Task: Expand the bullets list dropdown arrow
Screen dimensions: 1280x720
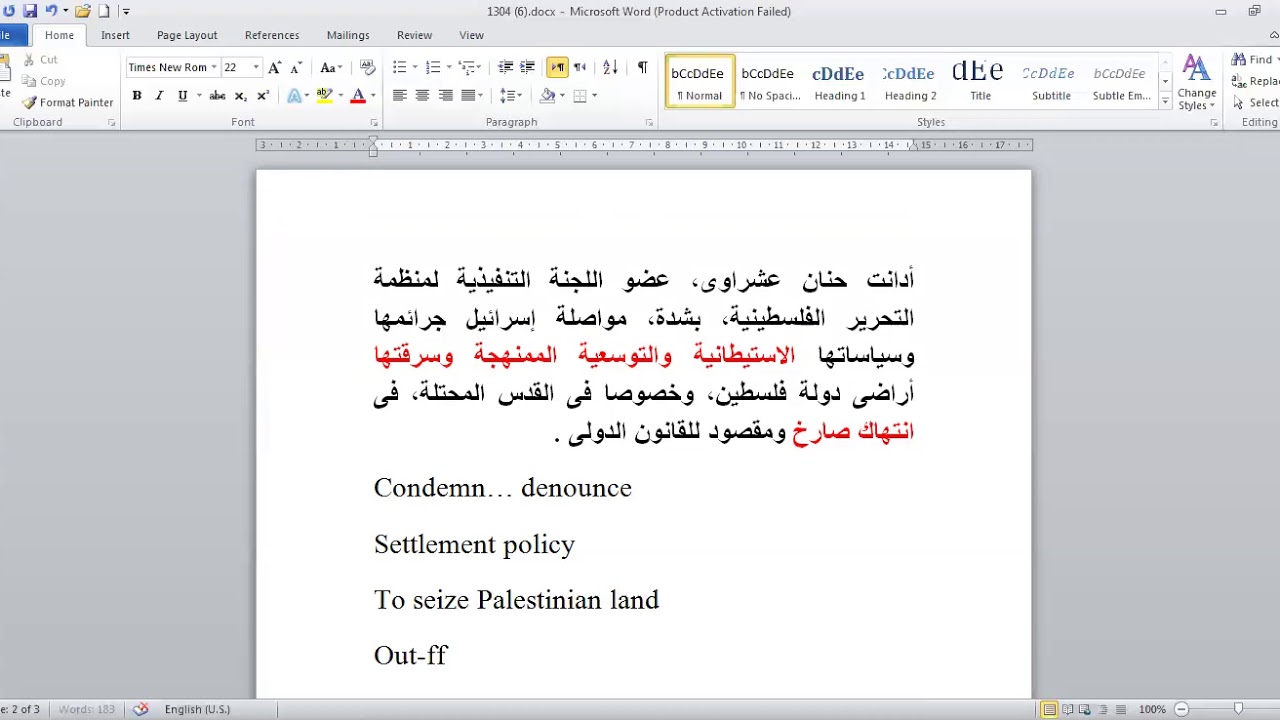Action: (415, 67)
